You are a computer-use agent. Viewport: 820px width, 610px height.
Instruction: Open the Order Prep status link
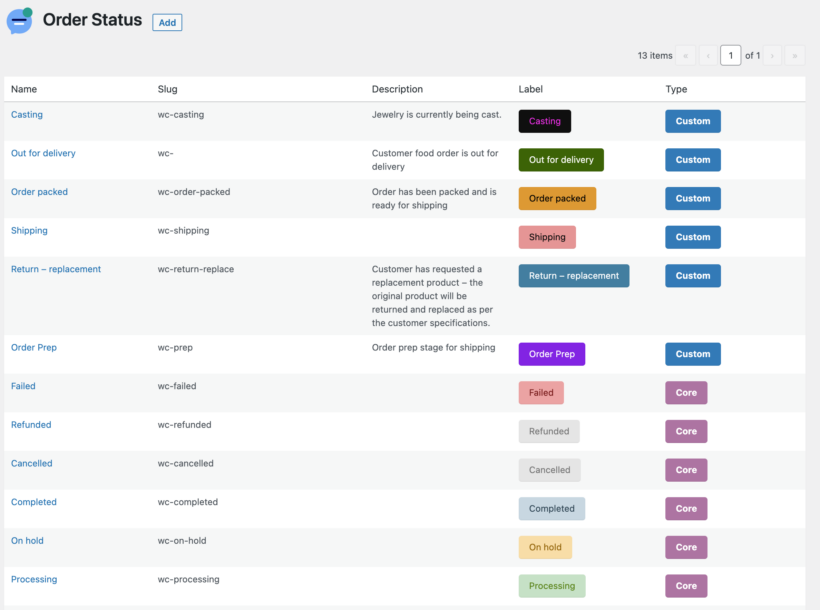(34, 347)
